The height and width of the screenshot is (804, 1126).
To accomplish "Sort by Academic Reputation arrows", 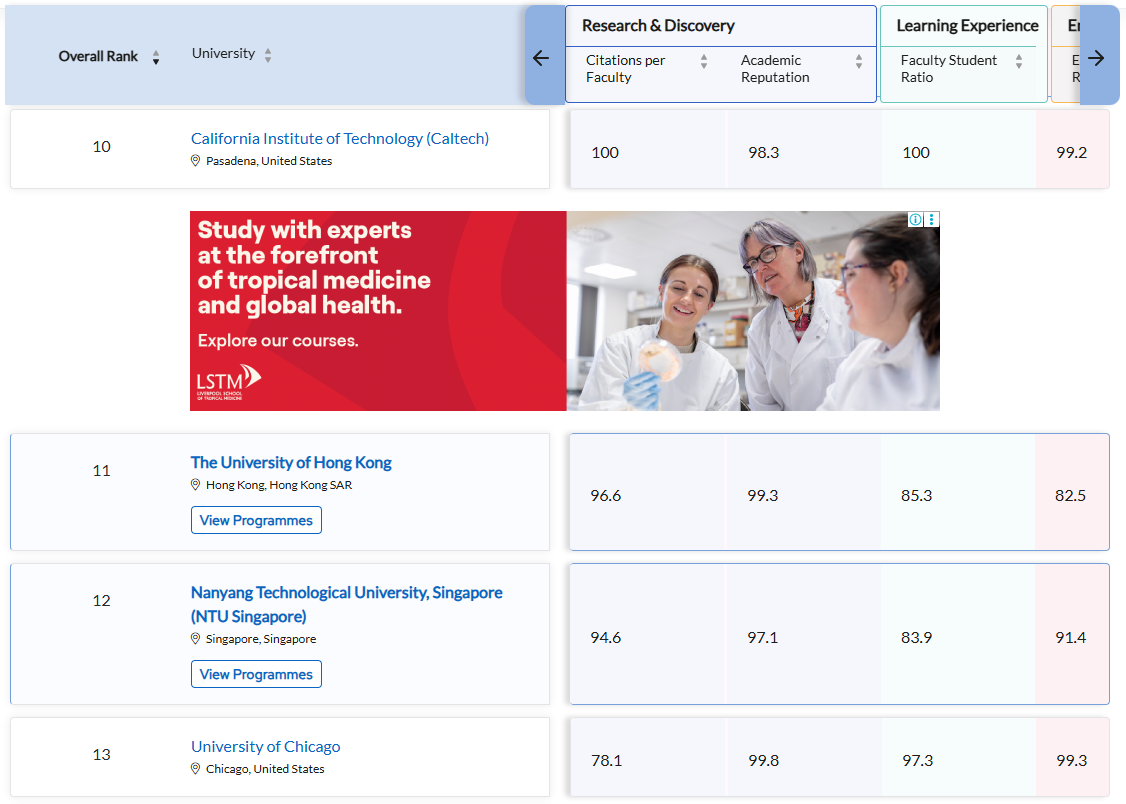I will [x=859, y=61].
